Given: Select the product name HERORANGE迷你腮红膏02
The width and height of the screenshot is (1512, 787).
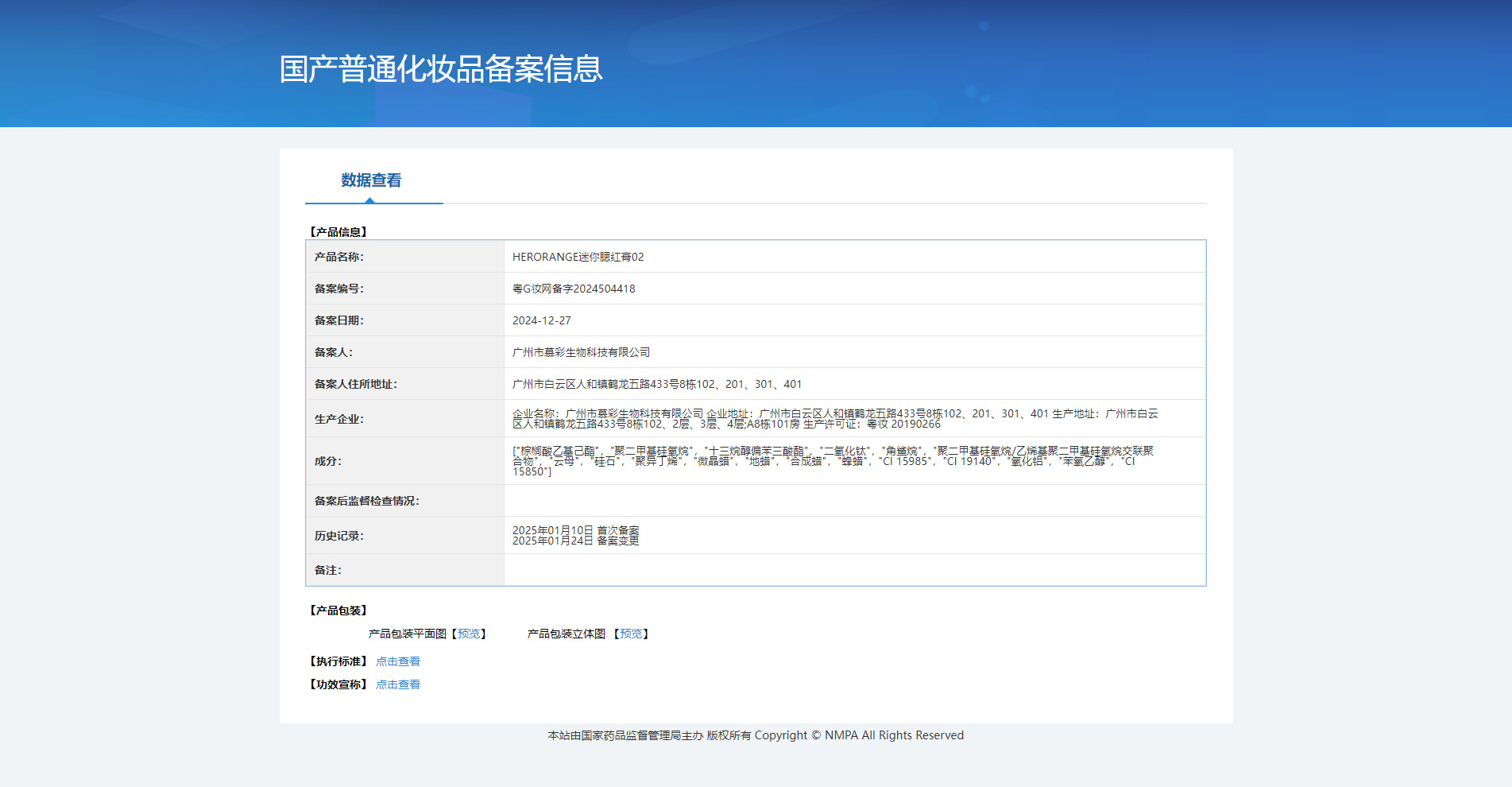Looking at the screenshot, I should [x=578, y=257].
